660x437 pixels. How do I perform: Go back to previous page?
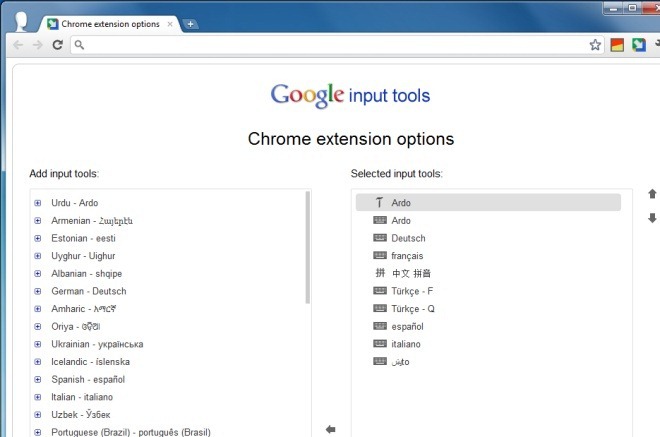pyautogui.click(x=18, y=45)
